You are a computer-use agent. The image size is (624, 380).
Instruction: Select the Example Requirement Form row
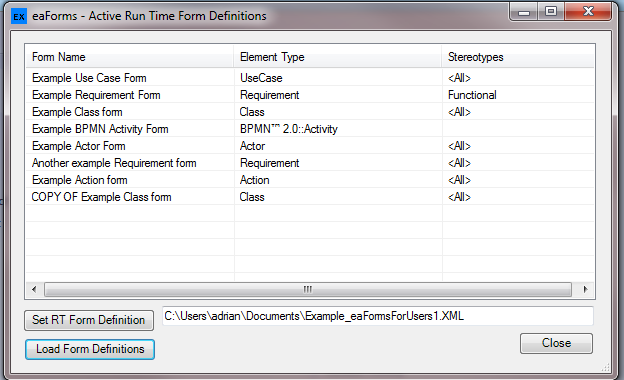tap(310, 95)
